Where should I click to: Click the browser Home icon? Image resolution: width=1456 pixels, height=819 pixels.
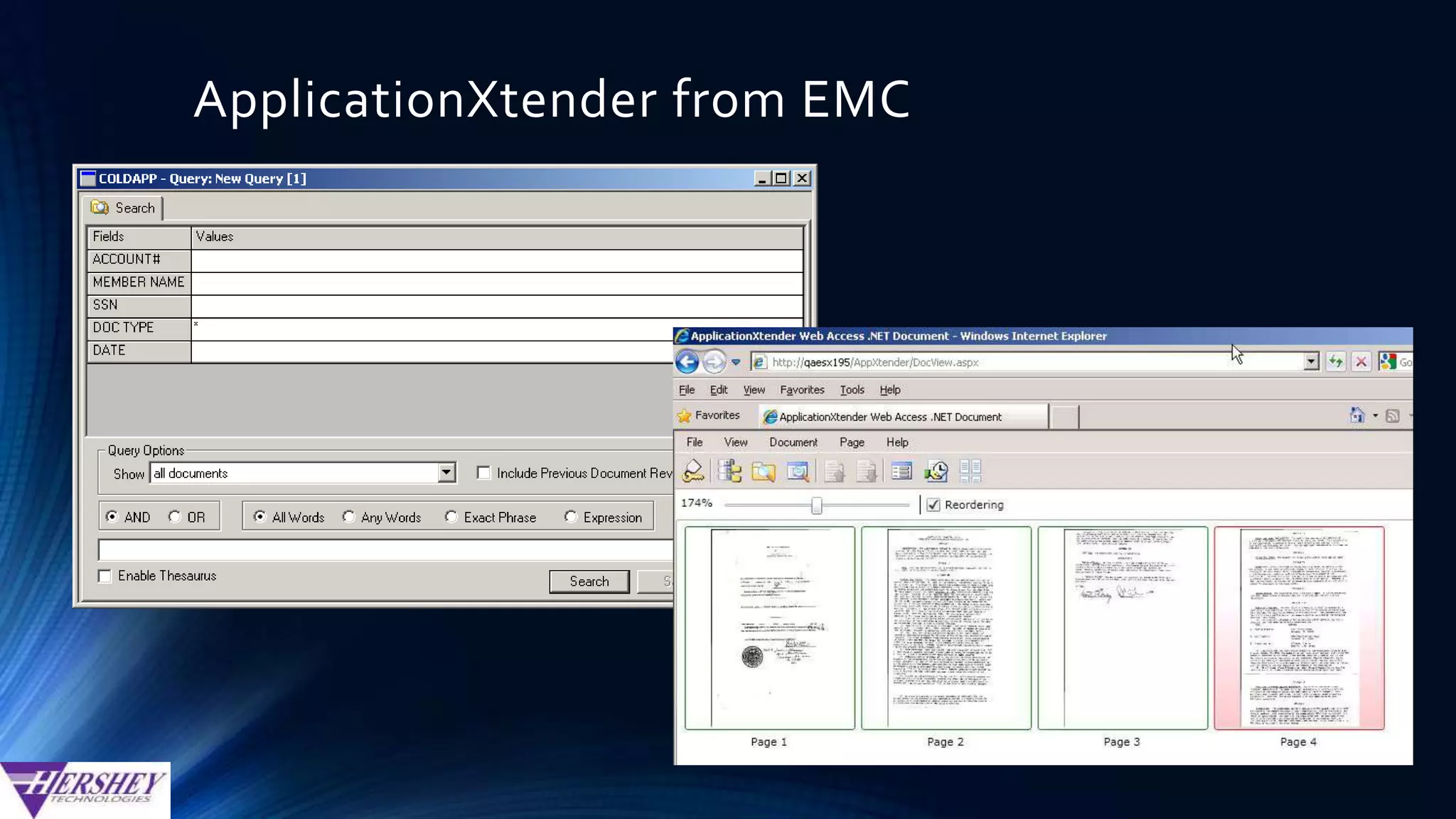coord(1357,415)
